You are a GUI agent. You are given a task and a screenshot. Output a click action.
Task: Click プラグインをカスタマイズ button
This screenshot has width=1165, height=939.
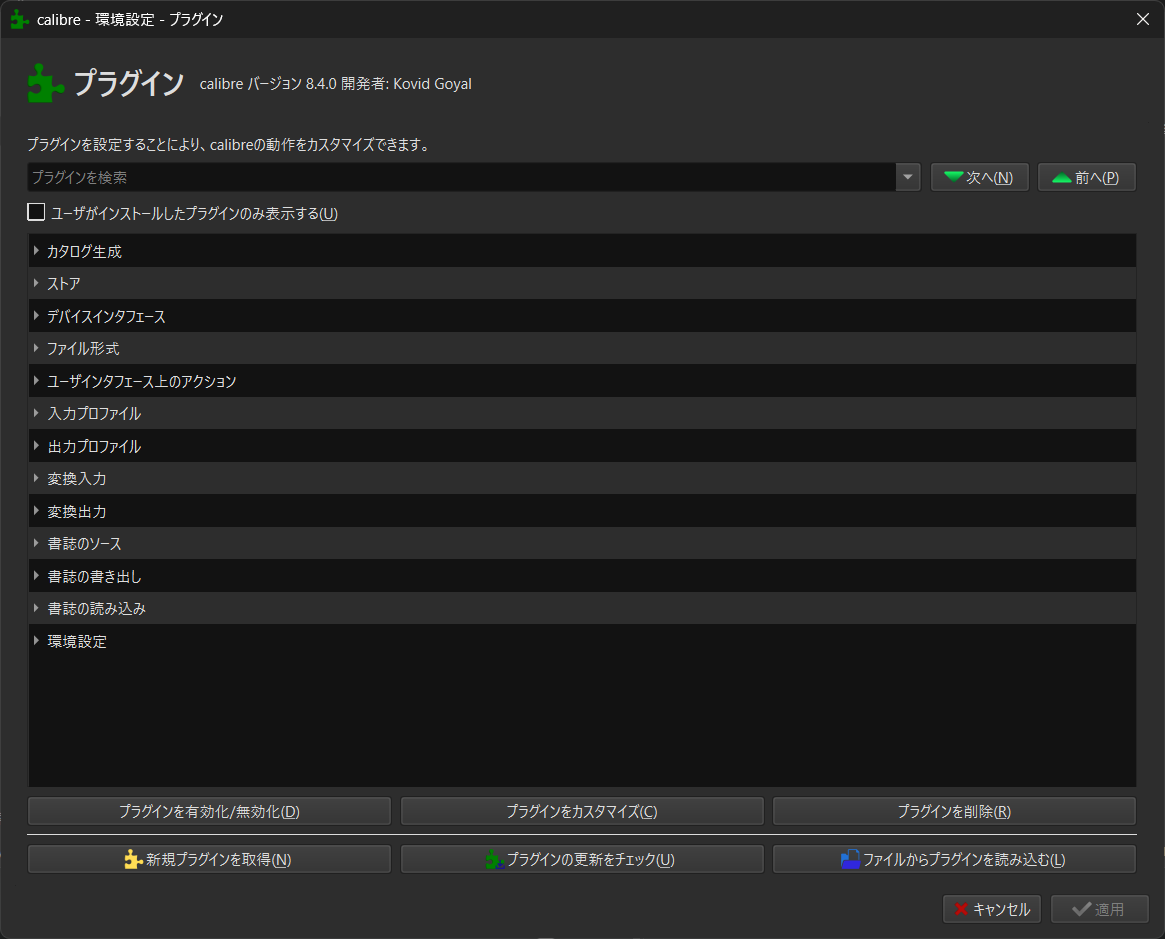pos(582,811)
